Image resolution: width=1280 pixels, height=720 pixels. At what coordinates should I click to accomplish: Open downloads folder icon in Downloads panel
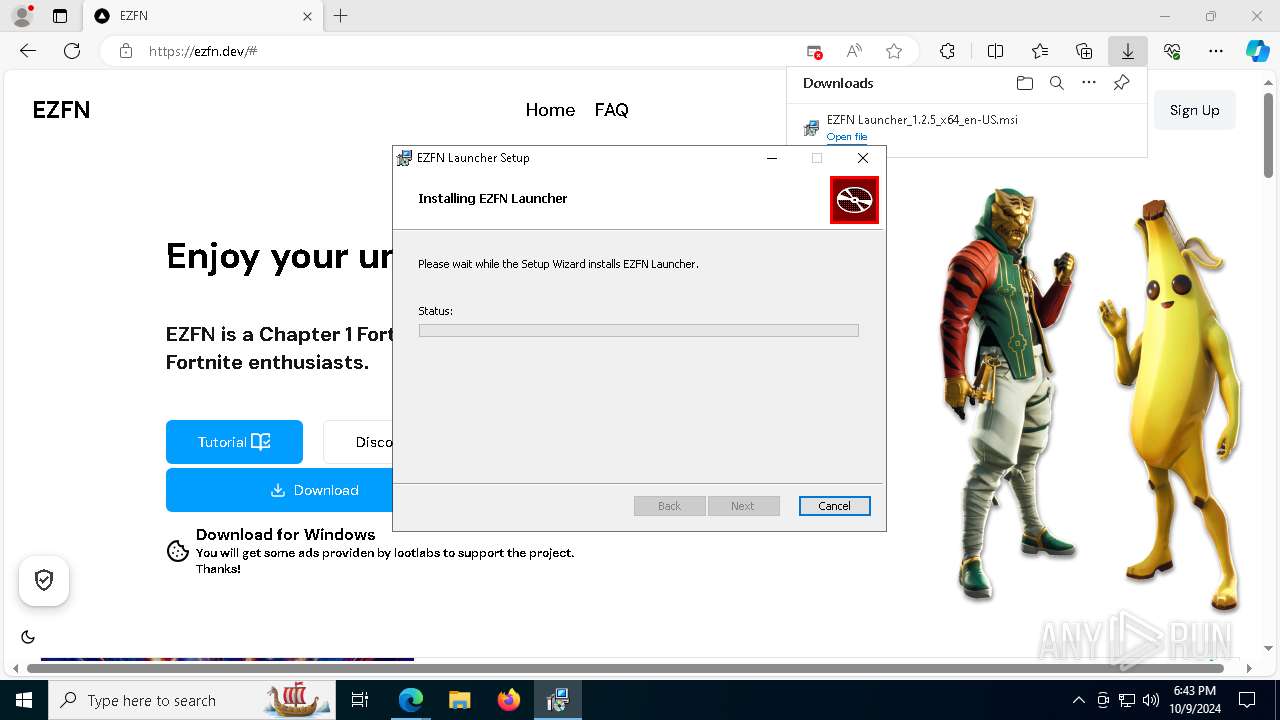pos(1024,83)
